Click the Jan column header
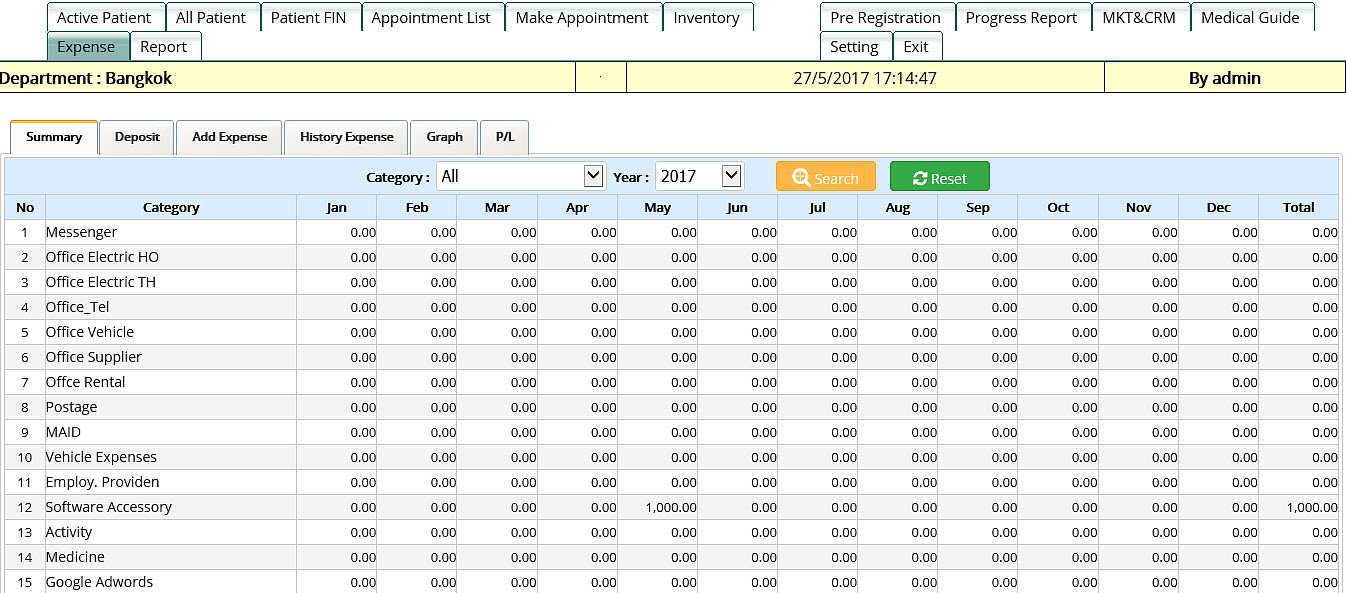 337,207
